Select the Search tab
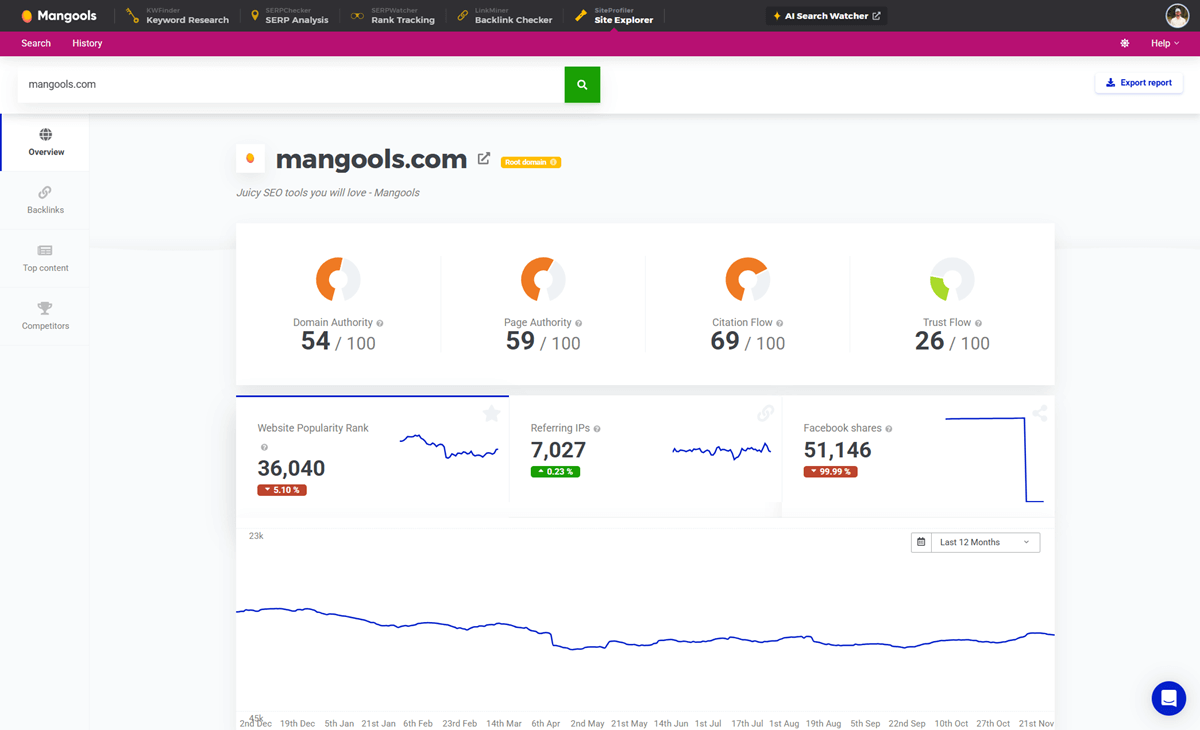This screenshot has width=1200, height=730. [x=36, y=43]
